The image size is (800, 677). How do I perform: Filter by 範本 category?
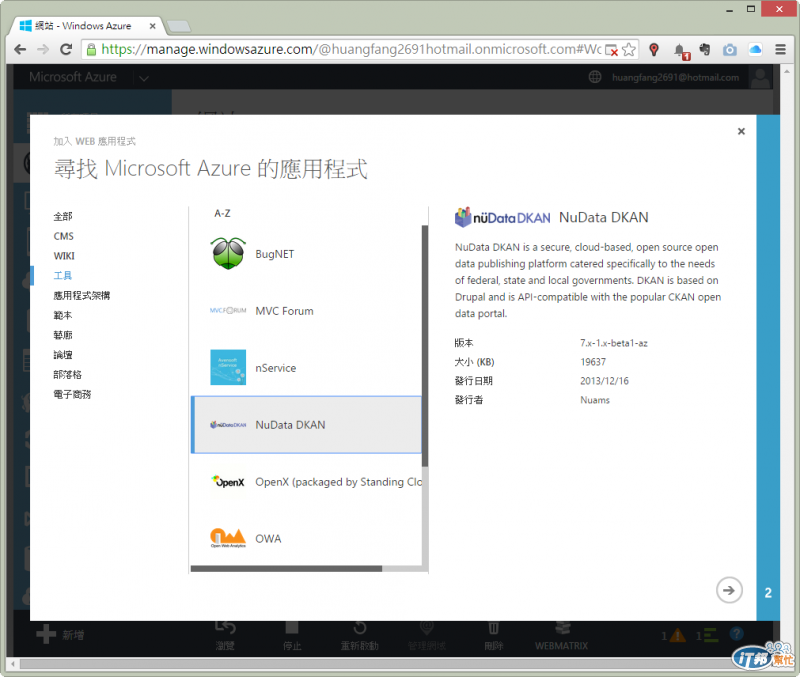(x=63, y=315)
